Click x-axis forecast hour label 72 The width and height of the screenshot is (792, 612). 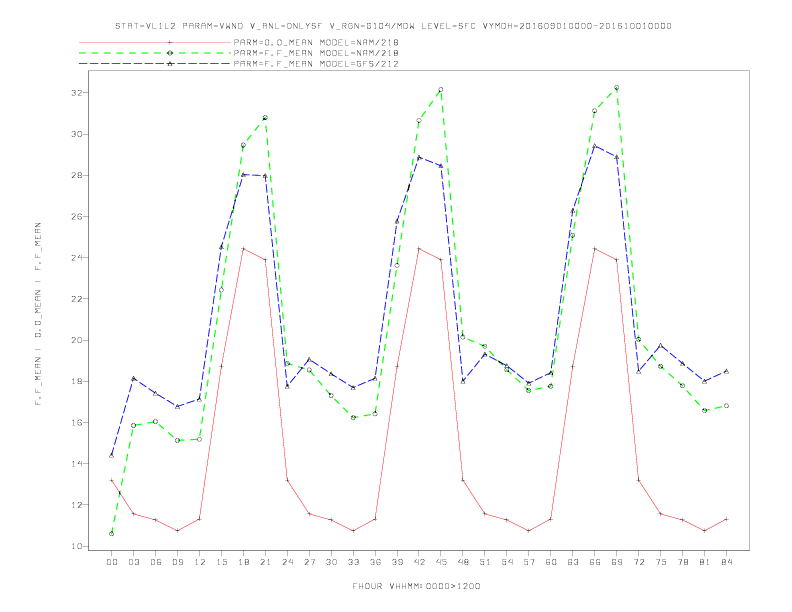coord(638,562)
